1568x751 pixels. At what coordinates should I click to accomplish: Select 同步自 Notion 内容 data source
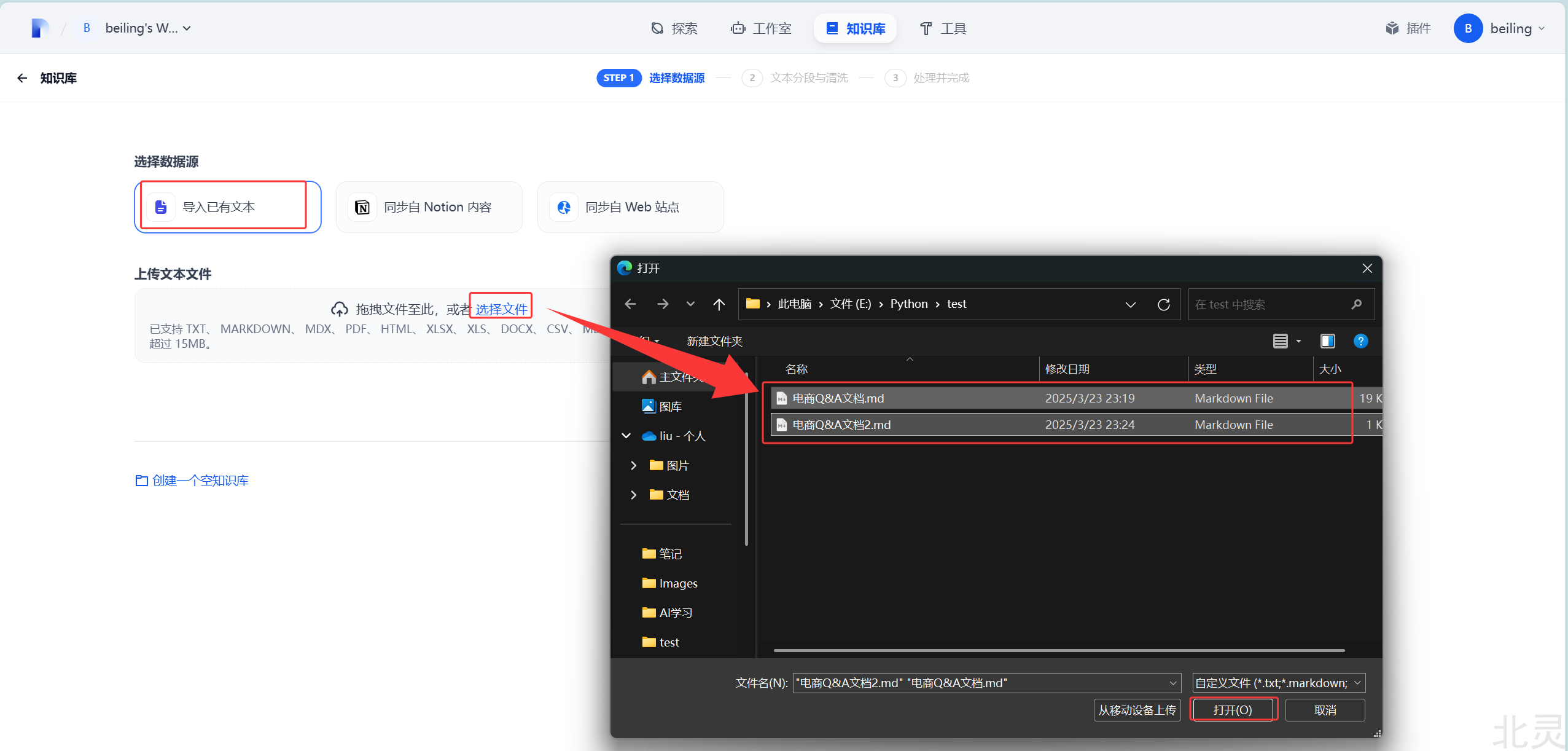(429, 207)
